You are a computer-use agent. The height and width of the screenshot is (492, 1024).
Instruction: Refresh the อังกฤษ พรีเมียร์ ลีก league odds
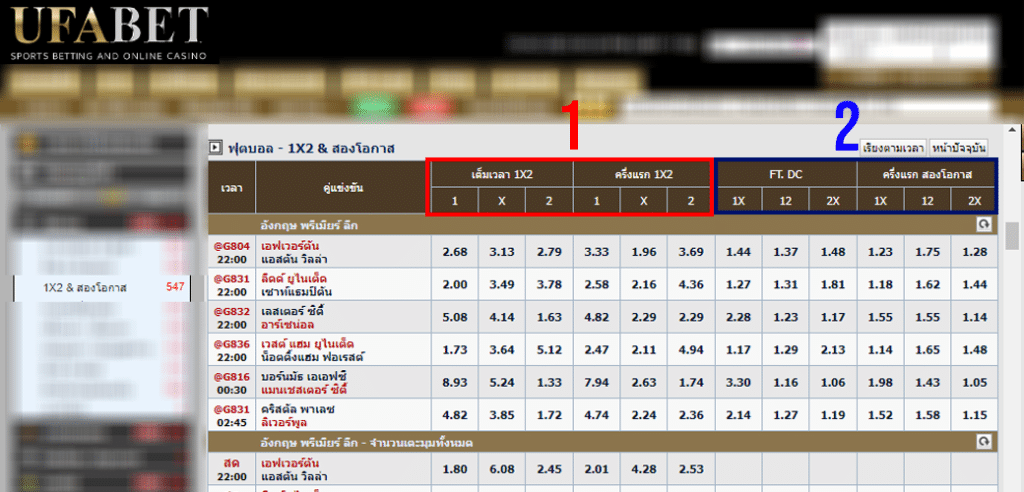[x=984, y=225]
